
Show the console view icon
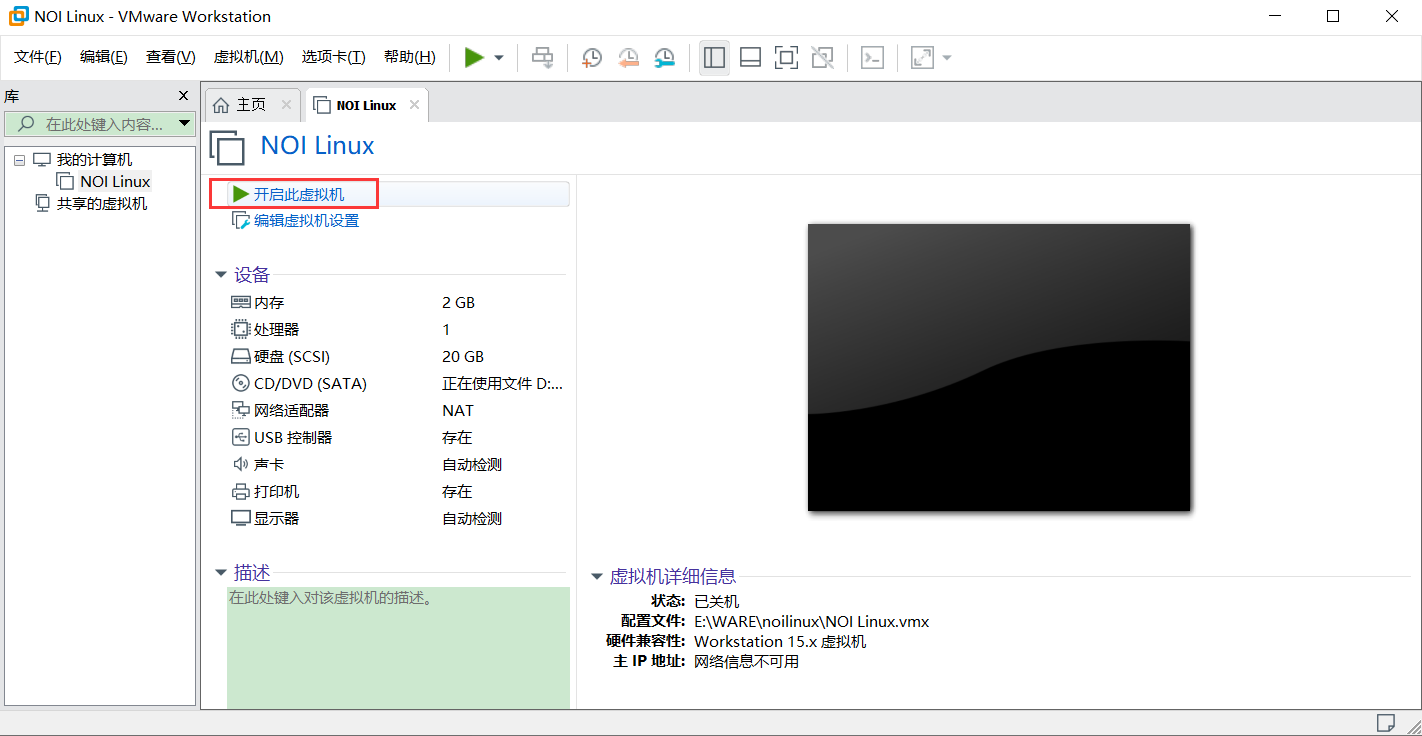click(871, 57)
